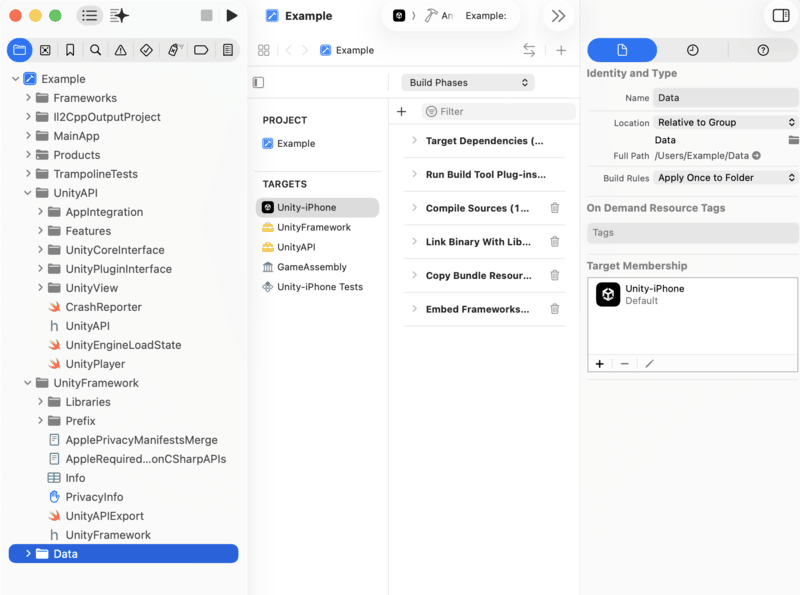Image resolution: width=800 pixels, height=595 pixels.
Task: Edit target membership with pencil button
Action: pyautogui.click(x=649, y=364)
